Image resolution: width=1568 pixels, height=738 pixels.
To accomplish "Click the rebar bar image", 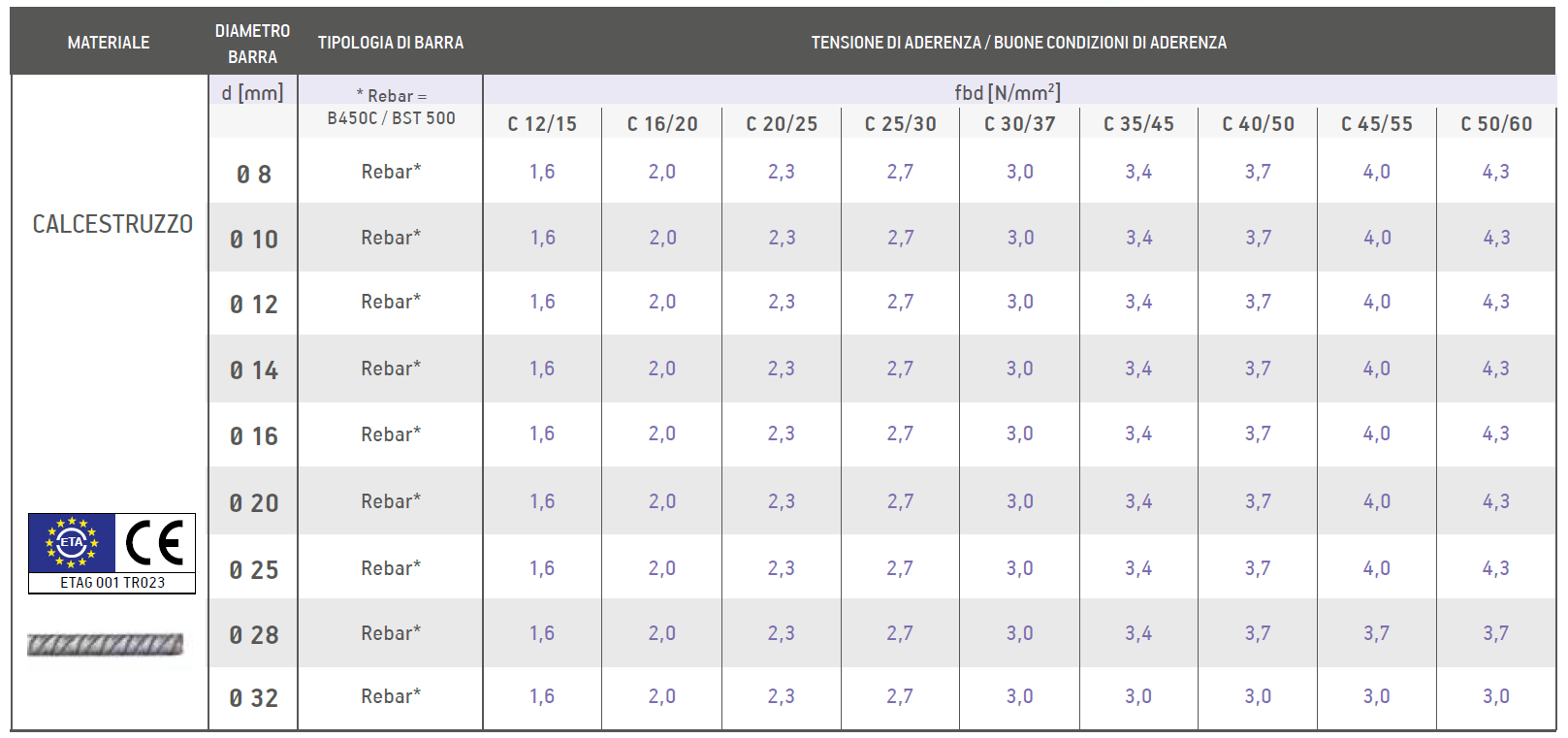I will pyautogui.click(x=106, y=644).
